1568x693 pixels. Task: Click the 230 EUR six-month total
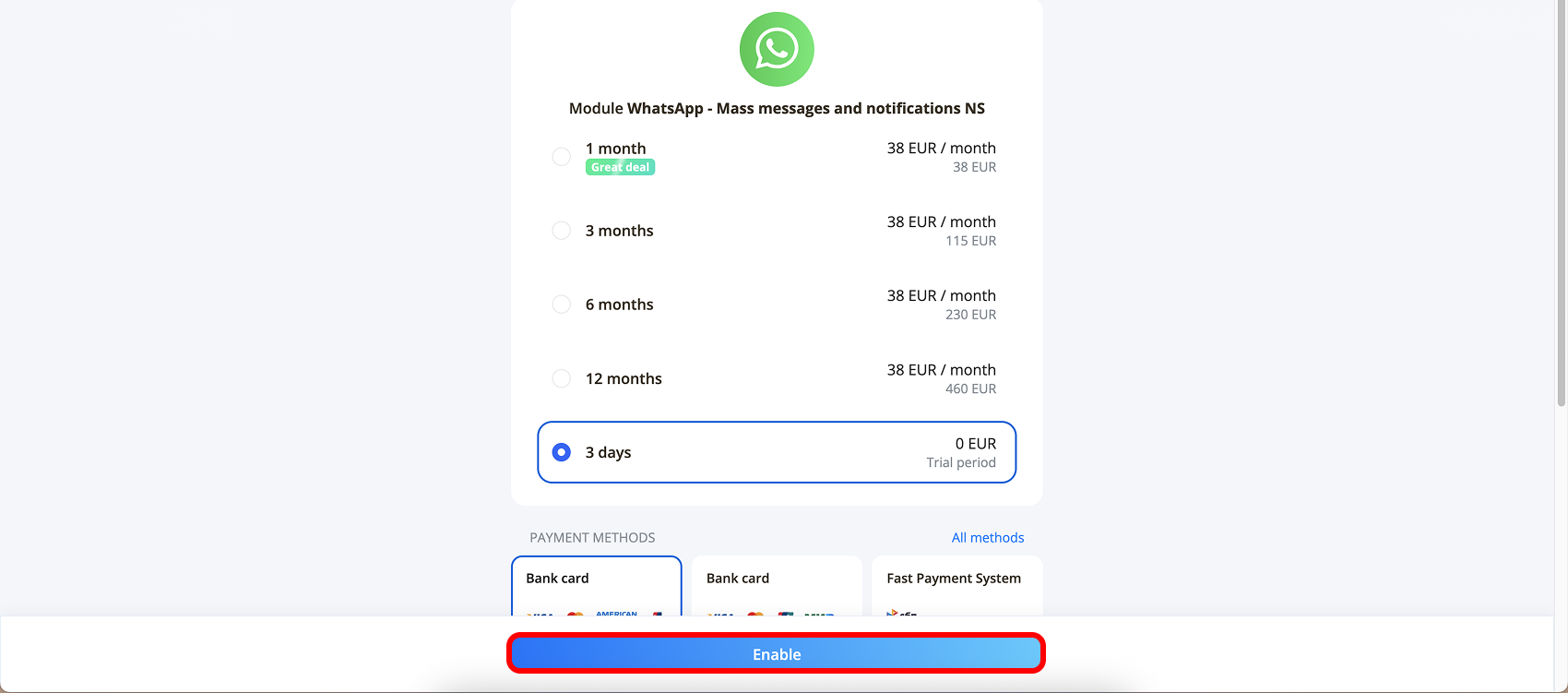(x=970, y=315)
